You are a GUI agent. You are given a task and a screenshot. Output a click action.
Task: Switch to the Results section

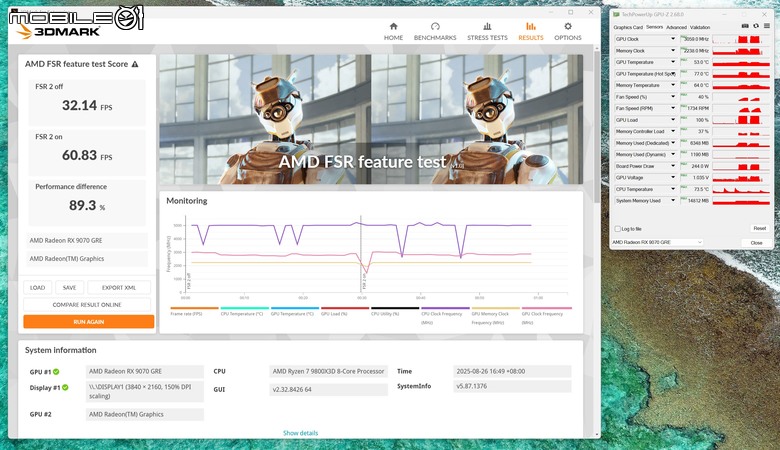tap(531, 31)
